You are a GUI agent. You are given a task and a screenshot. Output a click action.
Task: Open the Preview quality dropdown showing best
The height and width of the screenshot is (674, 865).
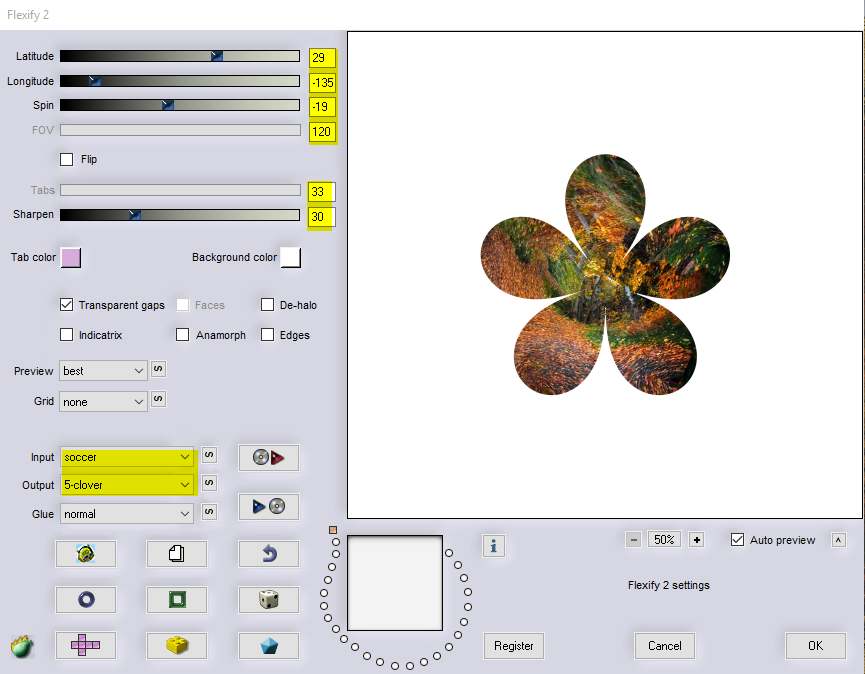(x=103, y=371)
